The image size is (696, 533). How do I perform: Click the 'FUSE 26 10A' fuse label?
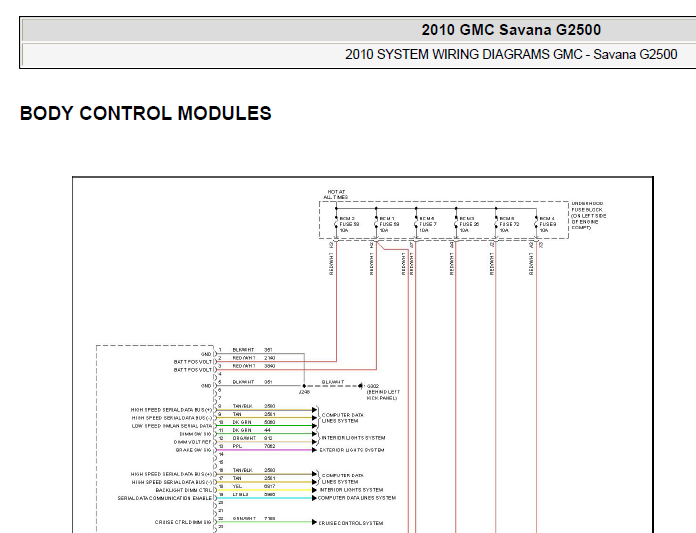point(469,227)
